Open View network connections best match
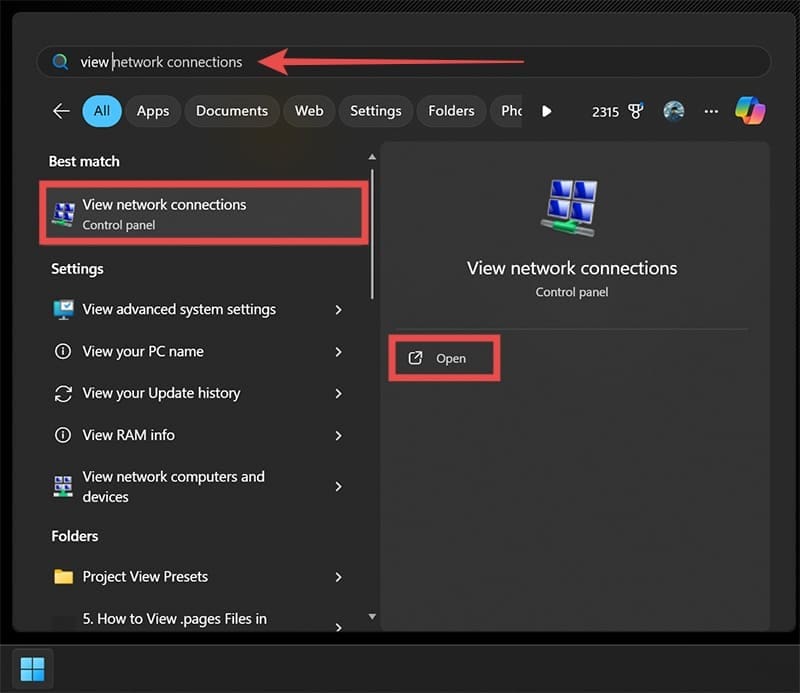This screenshot has width=800, height=693. (203, 213)
